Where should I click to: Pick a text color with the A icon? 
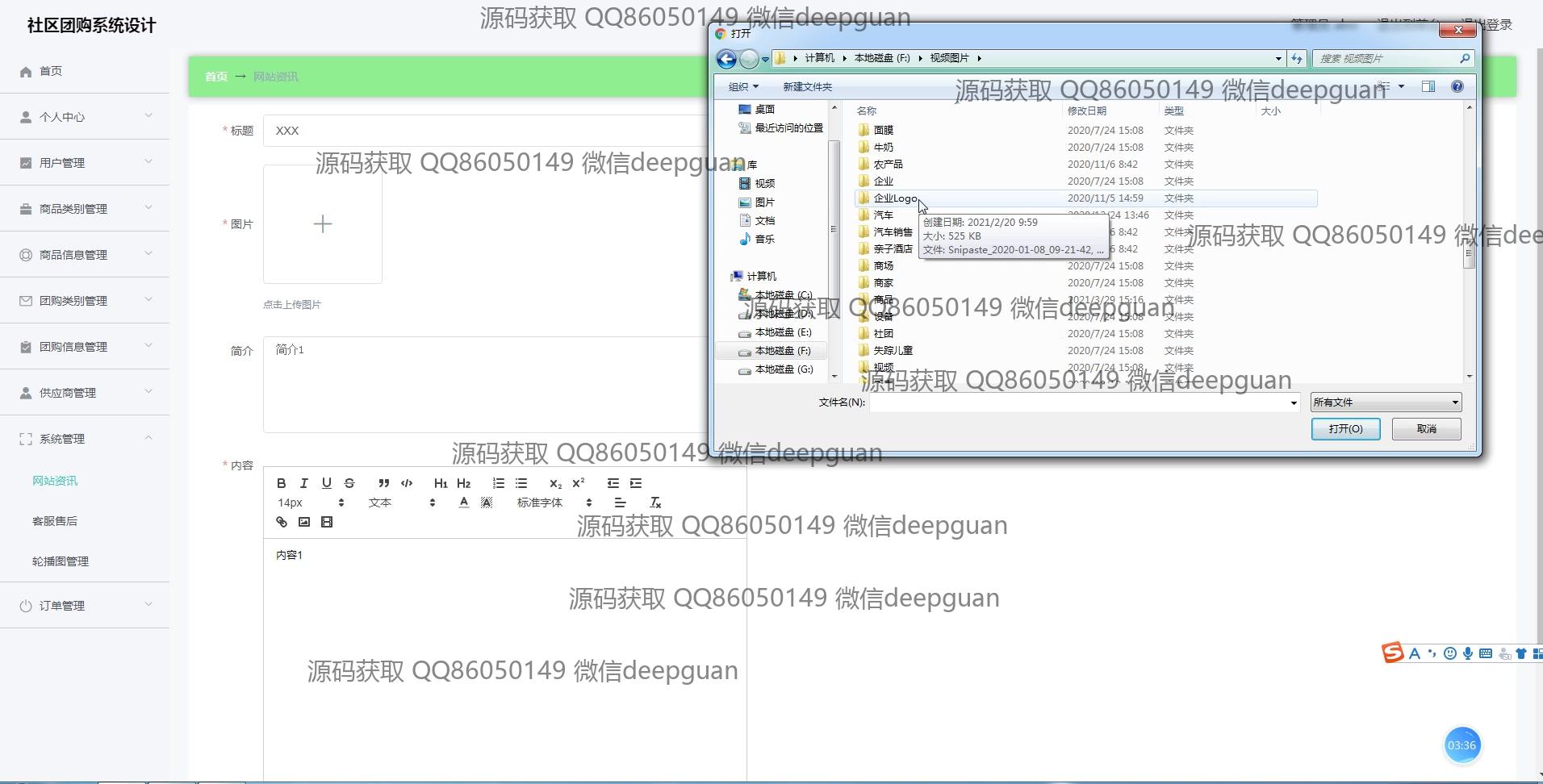(x=463, y=503)
